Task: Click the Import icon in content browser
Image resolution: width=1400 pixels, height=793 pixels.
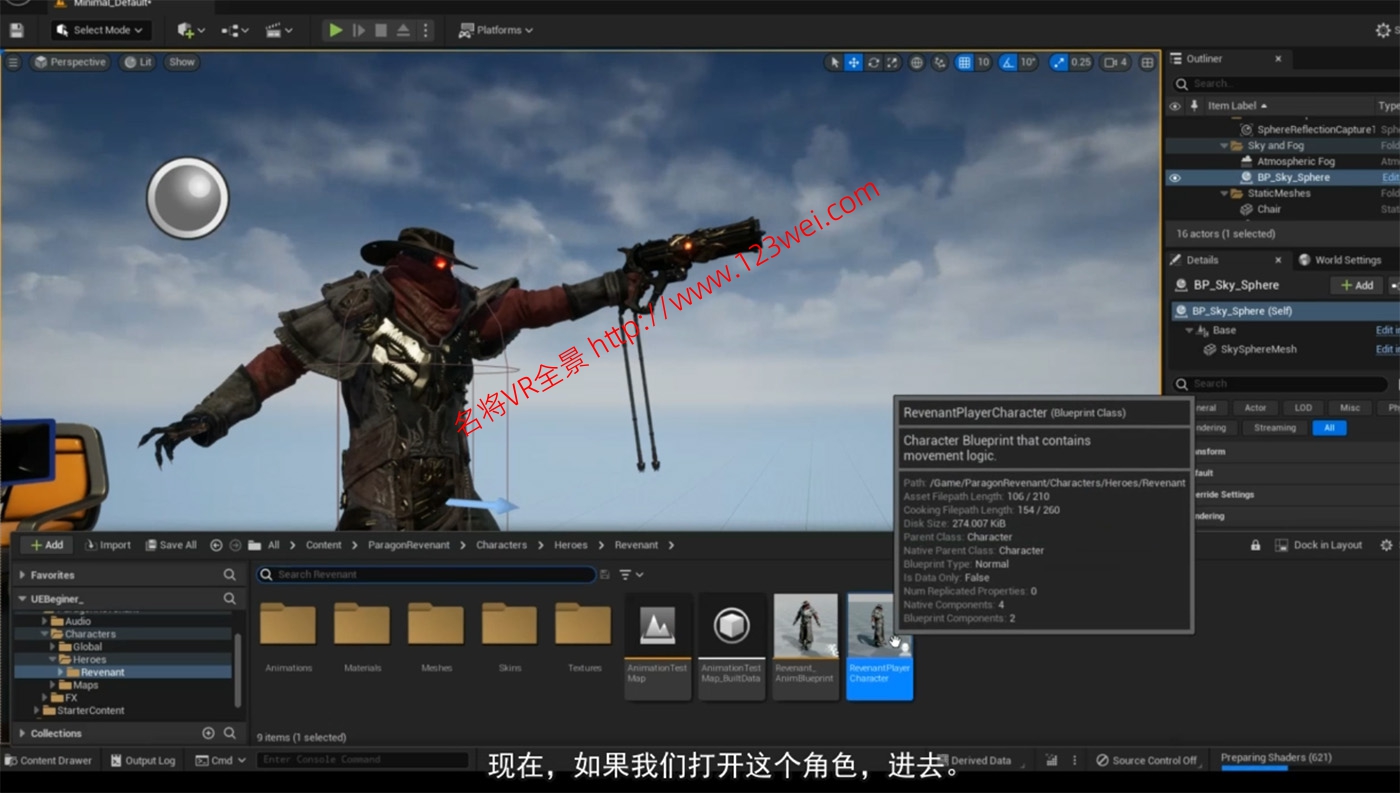Action: pyautogui.click(x=109, y=544)
